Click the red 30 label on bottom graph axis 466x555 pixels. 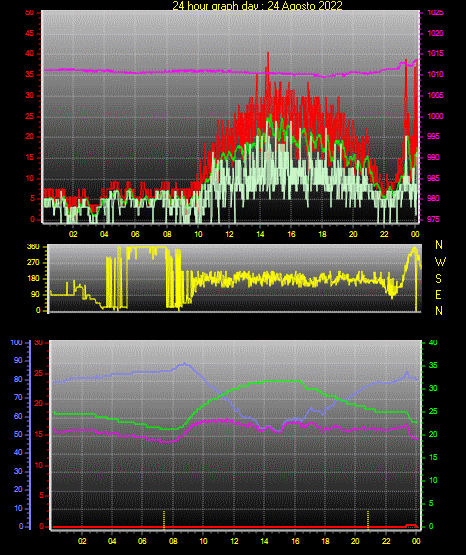pos(39,343)
